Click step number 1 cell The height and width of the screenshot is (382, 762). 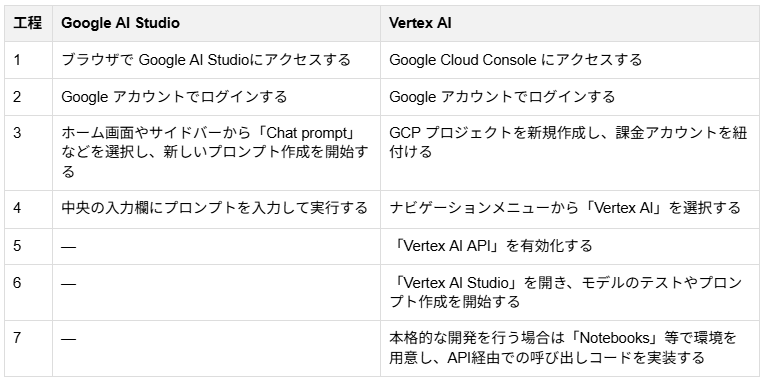(28, 60)
